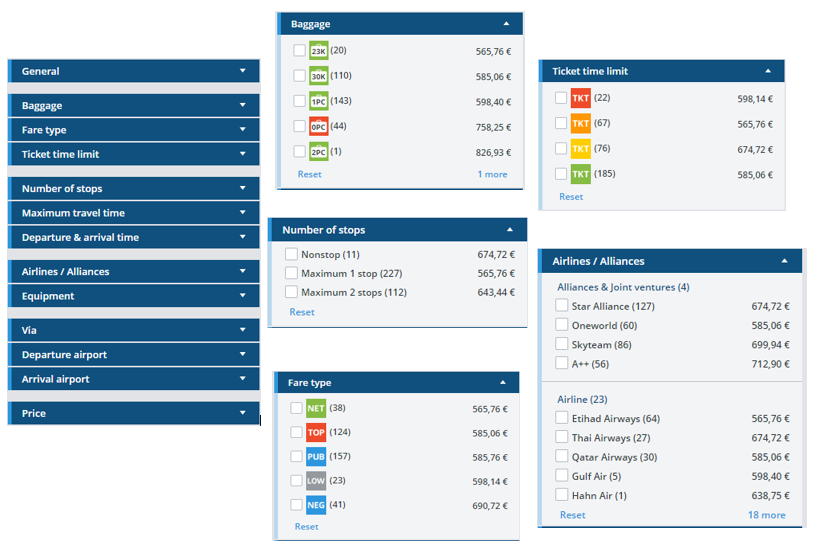Click the 30K baggage green swatch
The image size is (813, 555).
tap(318, 76)
